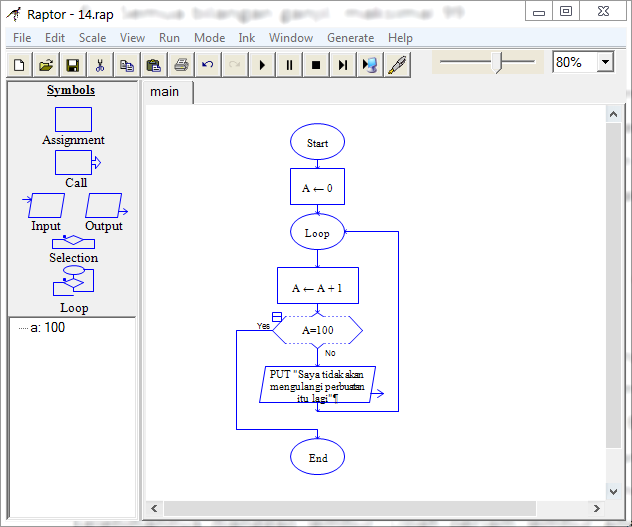Screen dimensions: 632x527
Task: Click horizontal scrollbar right arrow
Action: [x=597, y=508]
